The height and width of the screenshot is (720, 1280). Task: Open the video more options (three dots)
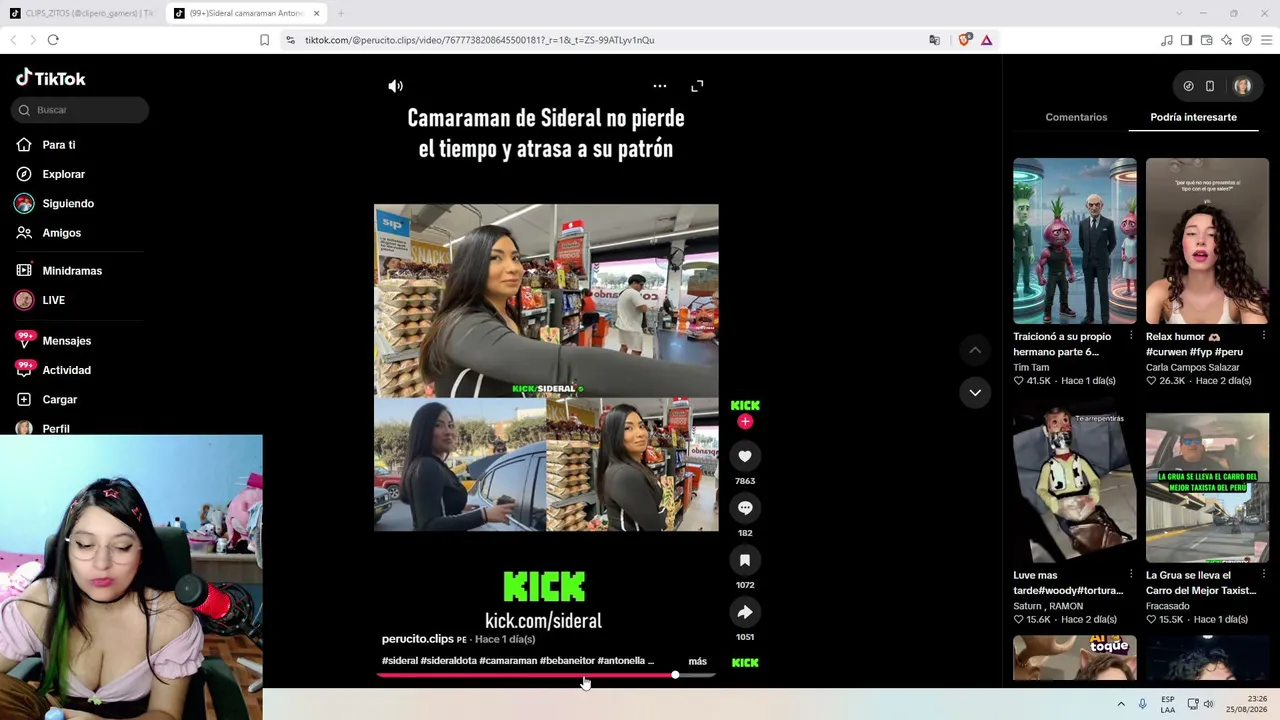point(660,86)
